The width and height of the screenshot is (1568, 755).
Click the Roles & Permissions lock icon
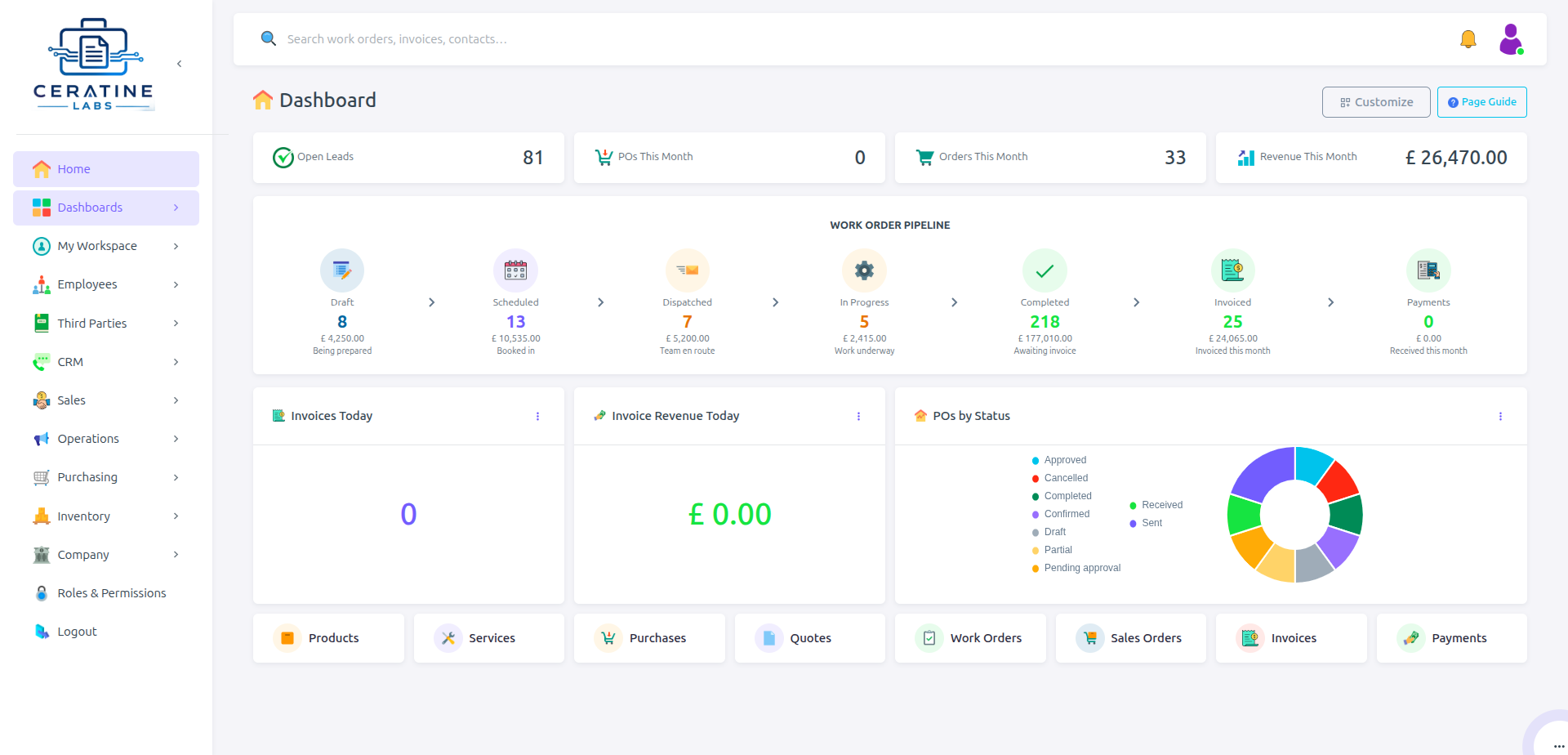(x=42, y=593)
